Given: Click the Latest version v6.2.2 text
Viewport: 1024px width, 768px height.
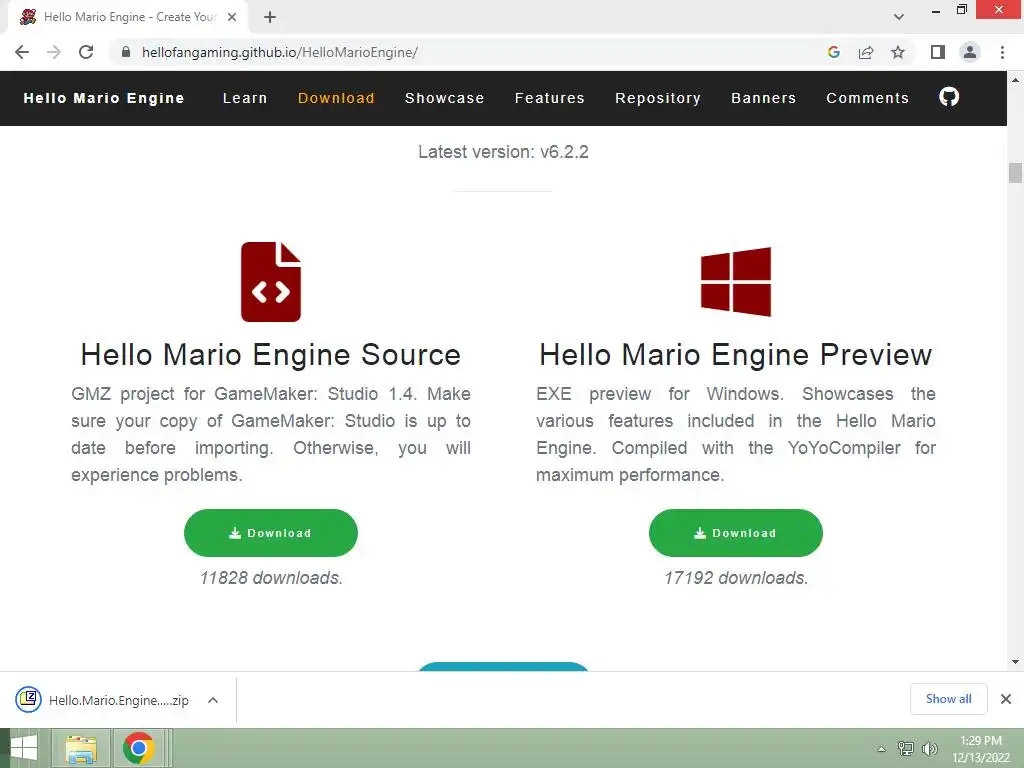Looking at the screenshot, I should (504, 152).
